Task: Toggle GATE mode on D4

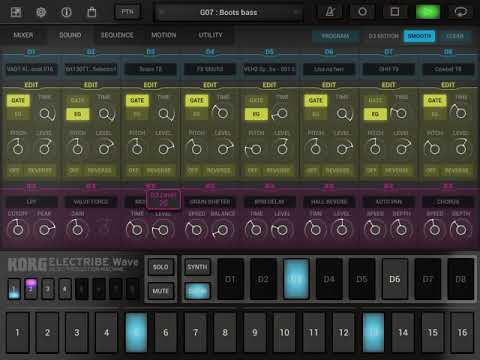Action: [x=197, y=100]
